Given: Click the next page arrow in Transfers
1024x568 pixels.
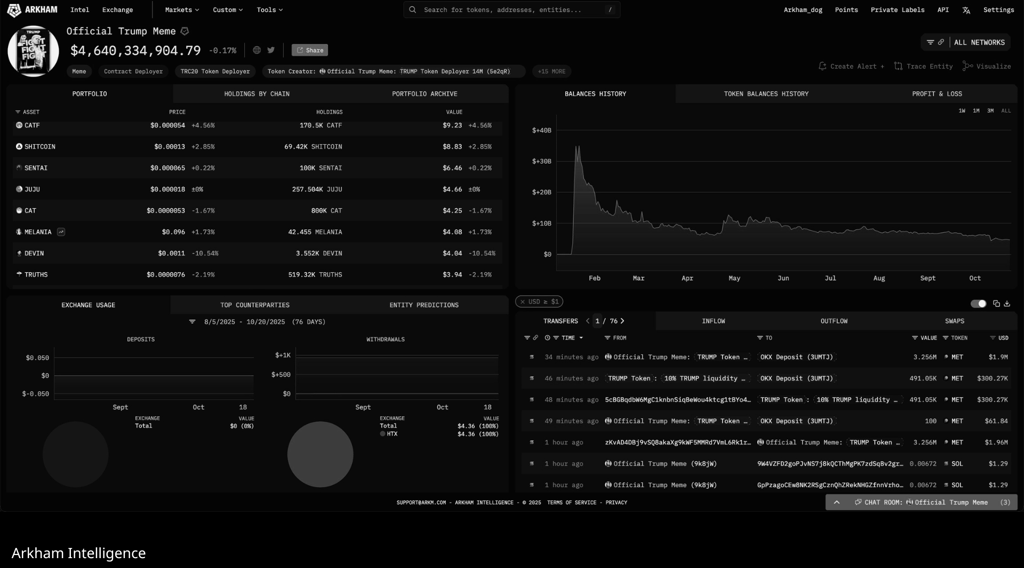Looking at the screenshot, I should [622, 321].
